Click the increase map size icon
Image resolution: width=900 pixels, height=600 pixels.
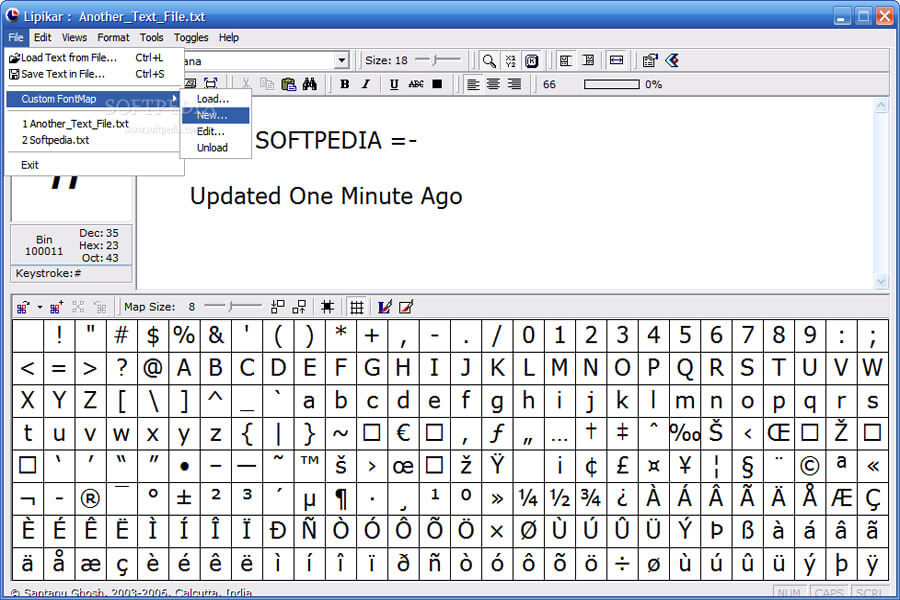299,307
